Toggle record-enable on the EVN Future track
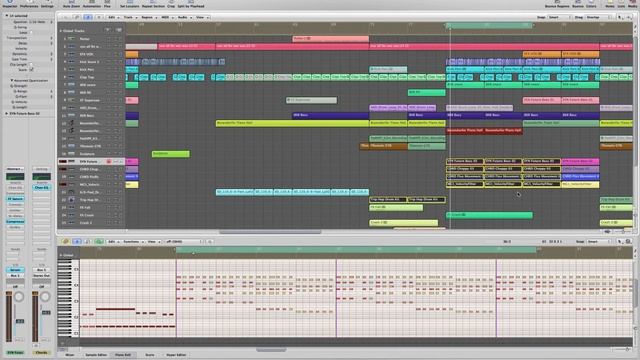Image resolution: width=640 pixels, height=360 pixels. point(109,162)
